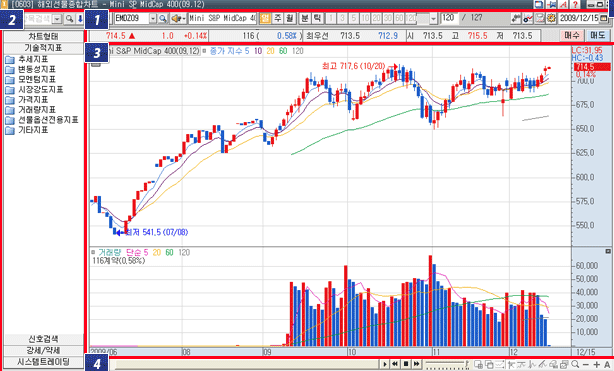Image resolution: width=614 pixels, height=371 pixels.
Task: Toggle the 120 moving average label on price chart
Action: [x=298, y=51]
